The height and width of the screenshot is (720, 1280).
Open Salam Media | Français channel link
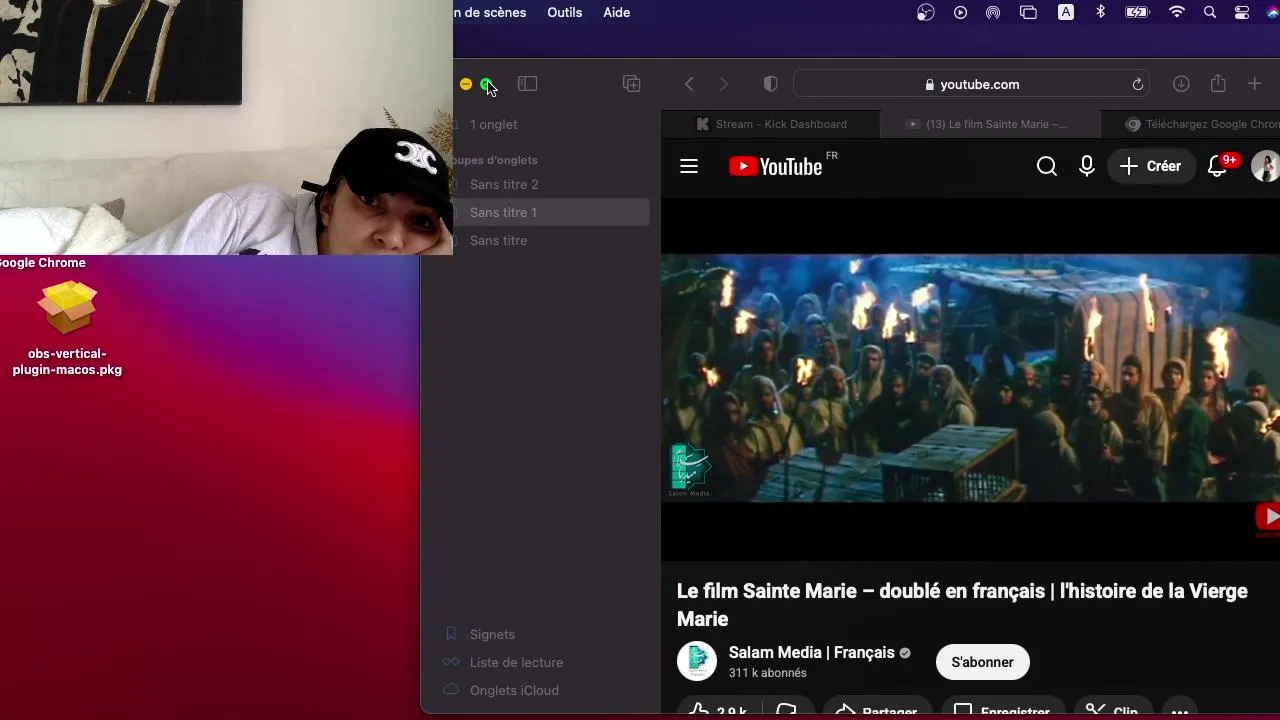pyautogui.click(x=811, y=652)
